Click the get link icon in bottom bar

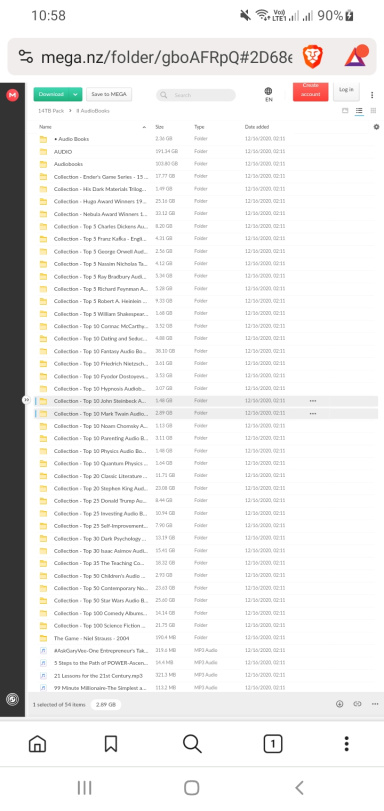coord(357,703)
